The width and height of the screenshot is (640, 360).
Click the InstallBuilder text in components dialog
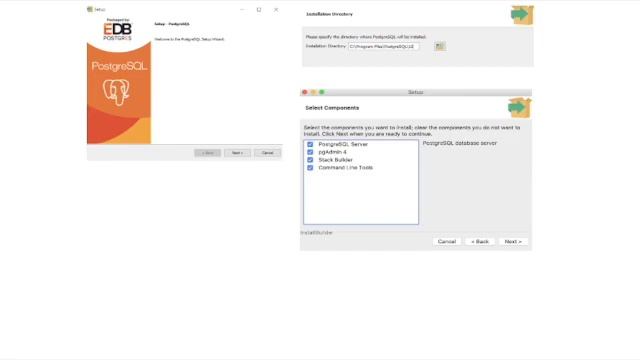pyautogui.click(x=317, y=233)
